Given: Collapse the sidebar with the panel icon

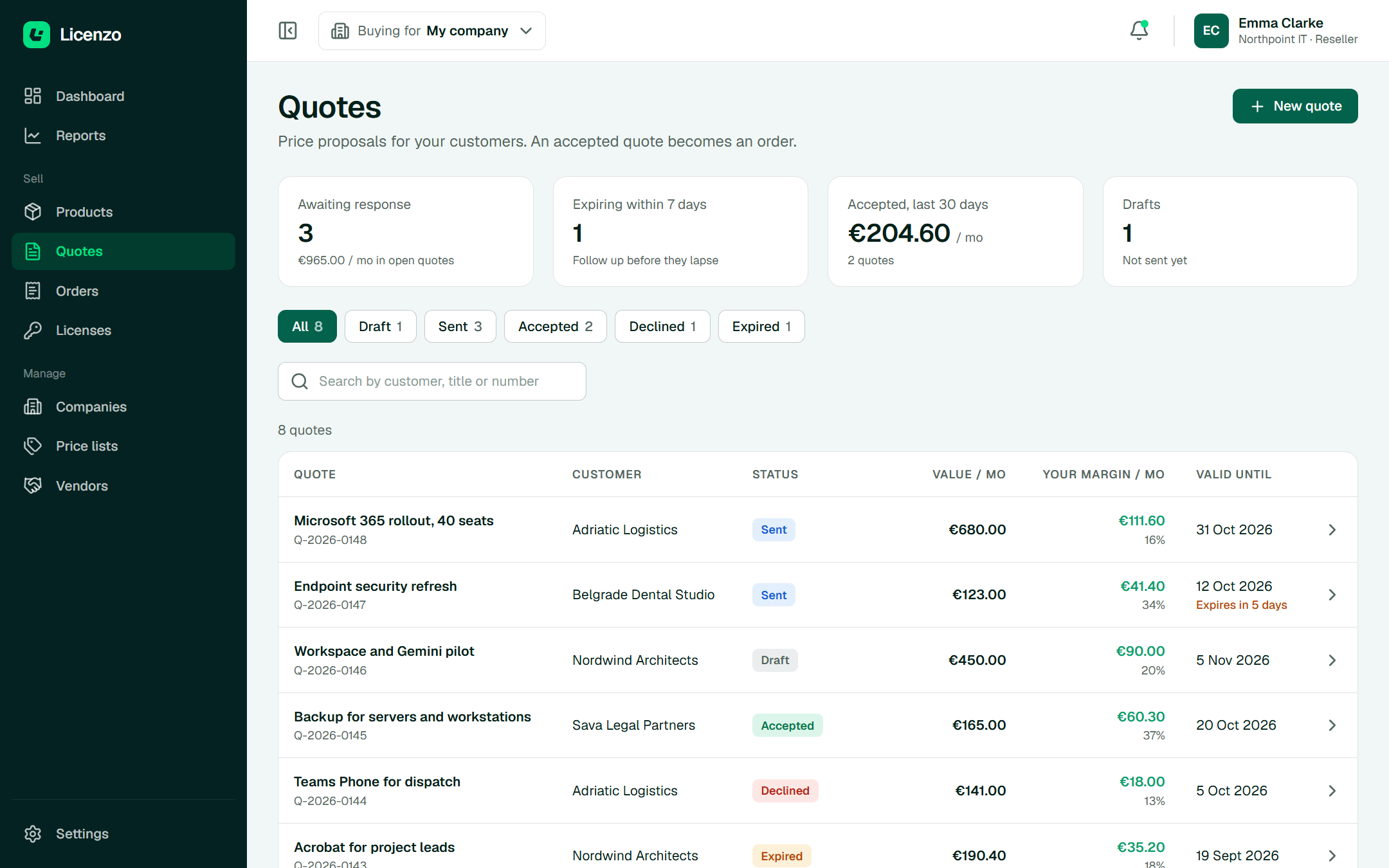Looking at the screenshot, I should [287, 31].
